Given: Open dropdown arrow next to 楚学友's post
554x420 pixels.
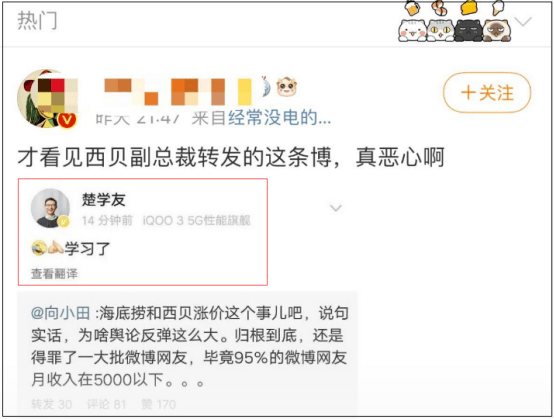Looking at the screenshot, I should pos(336,208).
